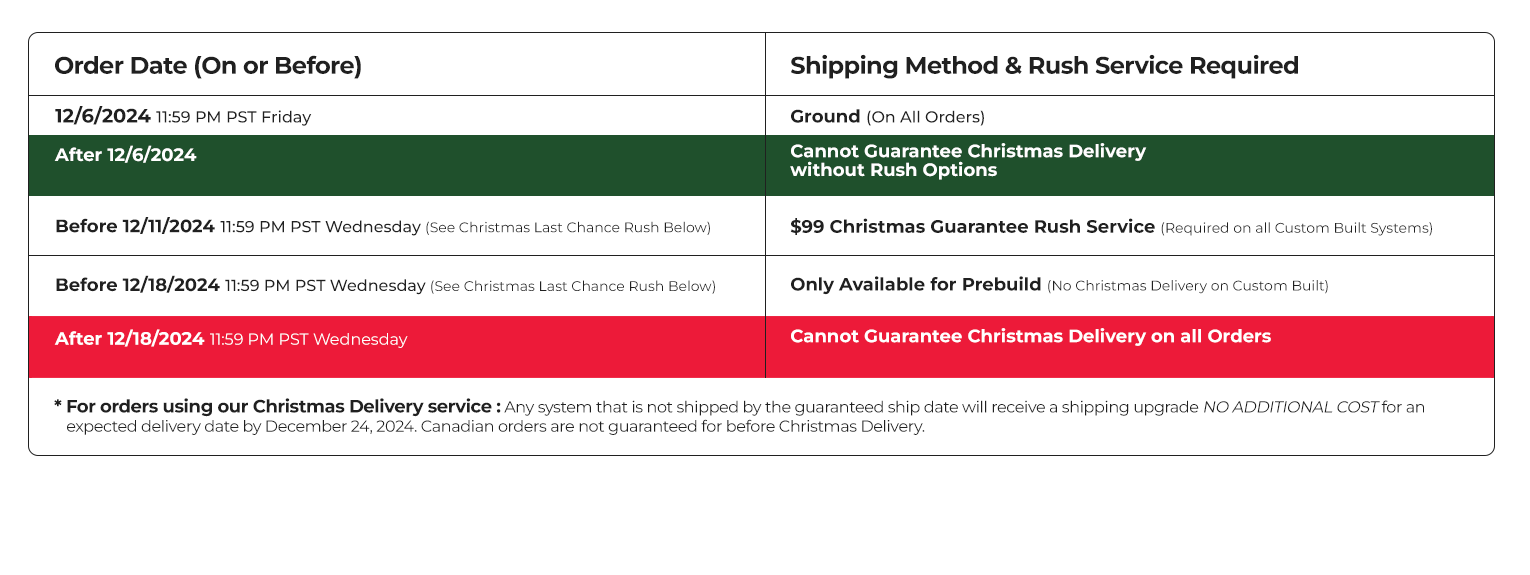Click the 'Ground (On All Orders)' cell
Screen dimensions: 1530x575
click(887, 117)
